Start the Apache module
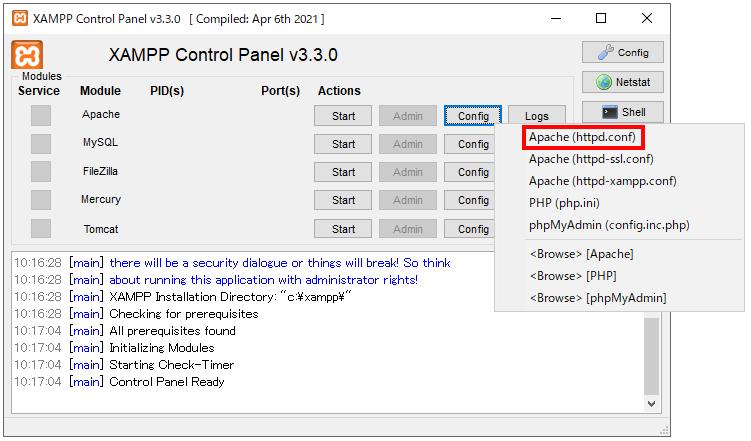The width and height of the screenshot is (751, 441). (x=343, y=116)
